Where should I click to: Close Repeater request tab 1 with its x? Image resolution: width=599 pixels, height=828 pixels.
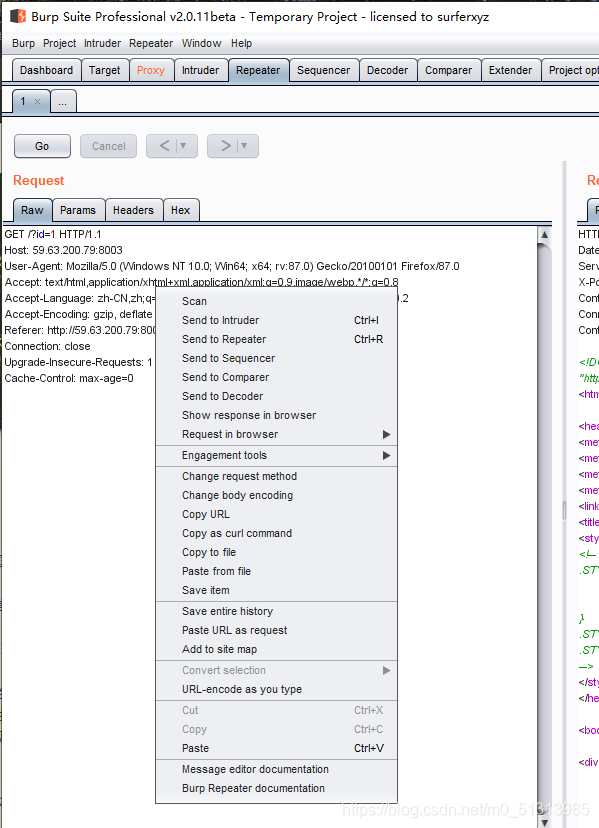click(38, 101)
